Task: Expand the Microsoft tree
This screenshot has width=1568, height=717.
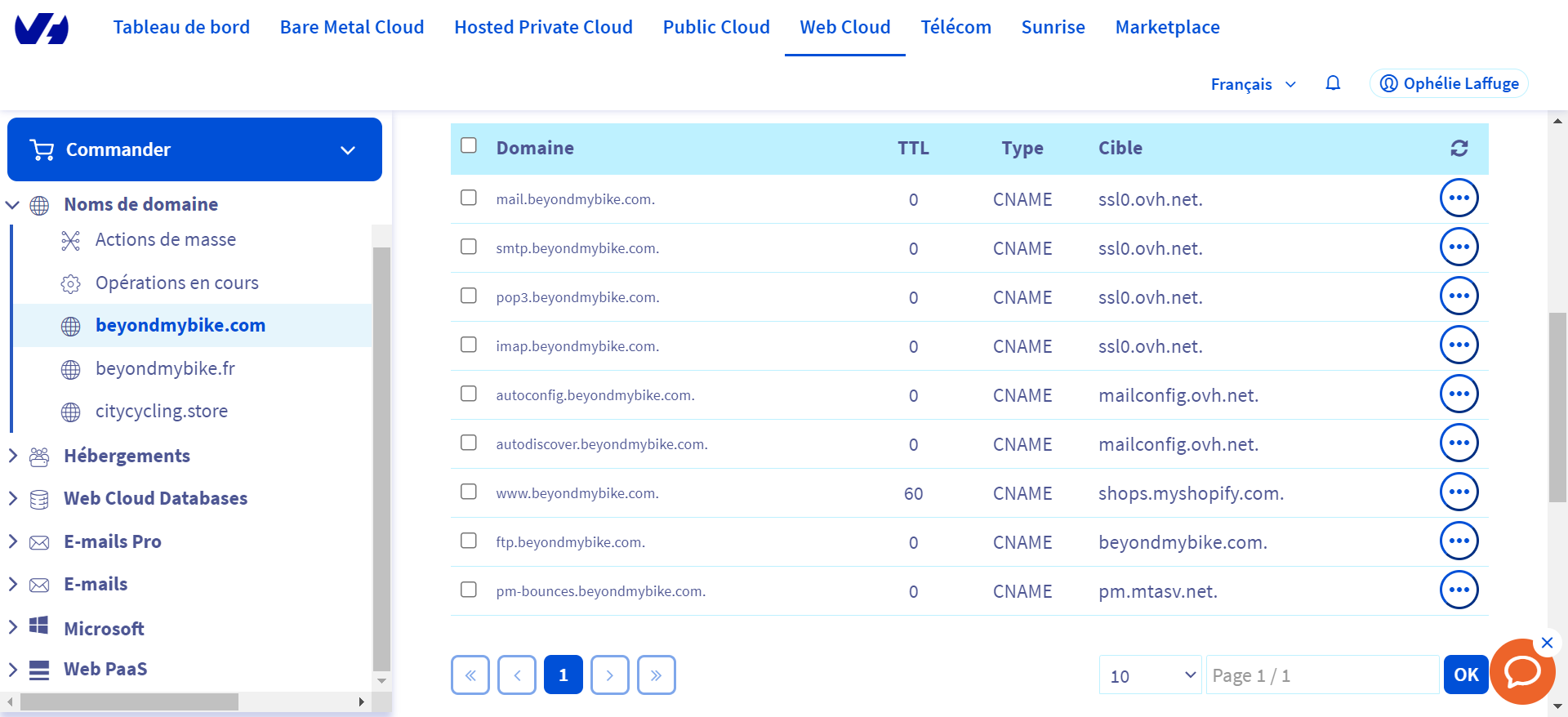Action: click(x=12, y=627)
